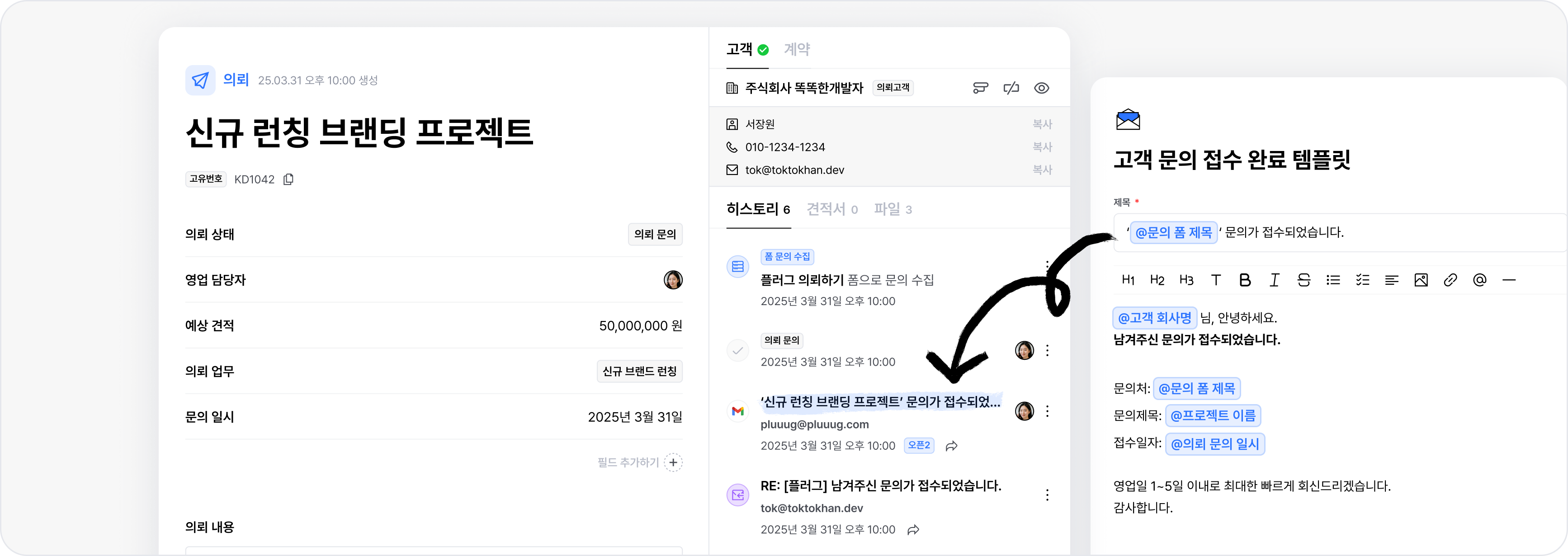Click the 필드 추가하기 label

[x=628, y=463]
